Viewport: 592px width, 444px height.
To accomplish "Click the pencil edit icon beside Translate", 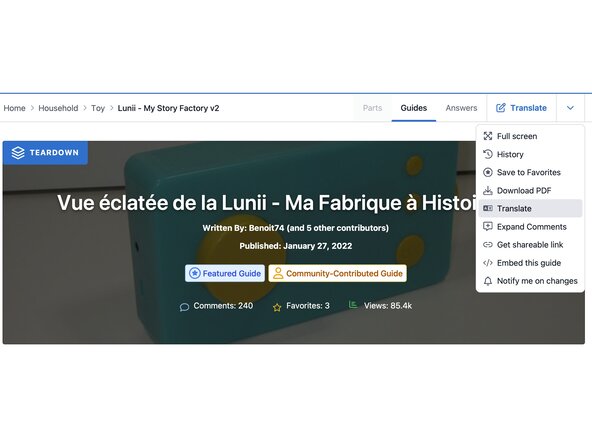I will click(x=501, y=108).
